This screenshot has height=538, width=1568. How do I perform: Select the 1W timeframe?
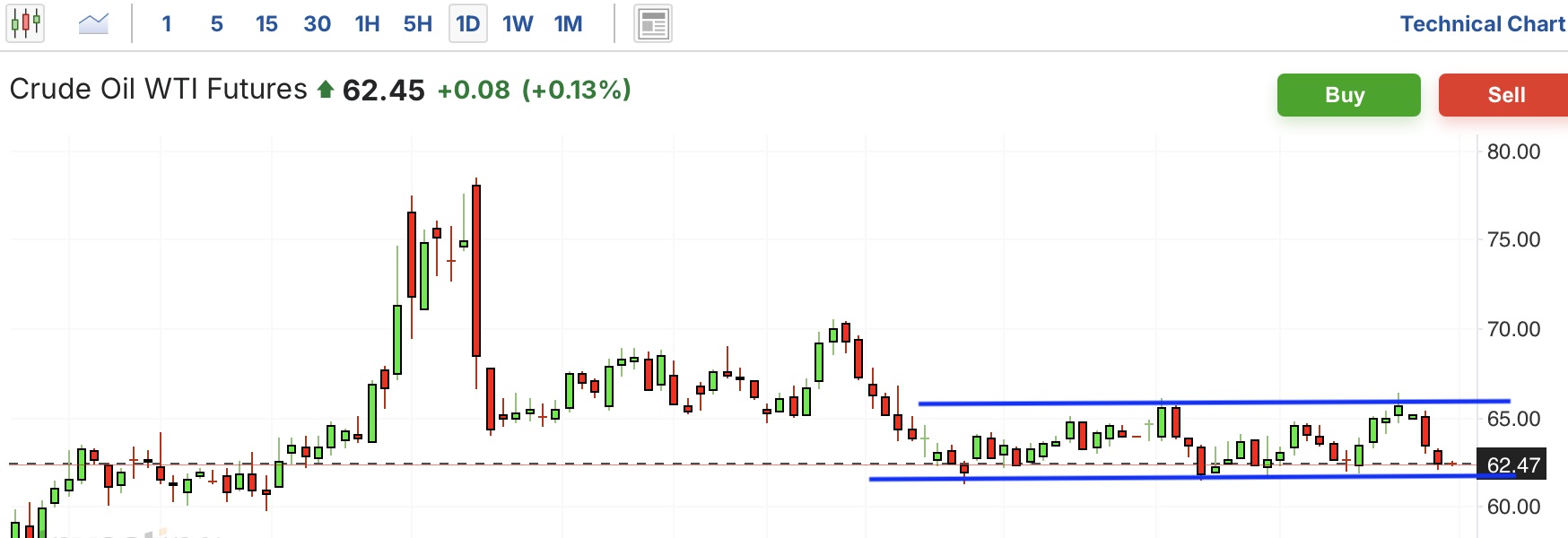click(x=518, y=24)
